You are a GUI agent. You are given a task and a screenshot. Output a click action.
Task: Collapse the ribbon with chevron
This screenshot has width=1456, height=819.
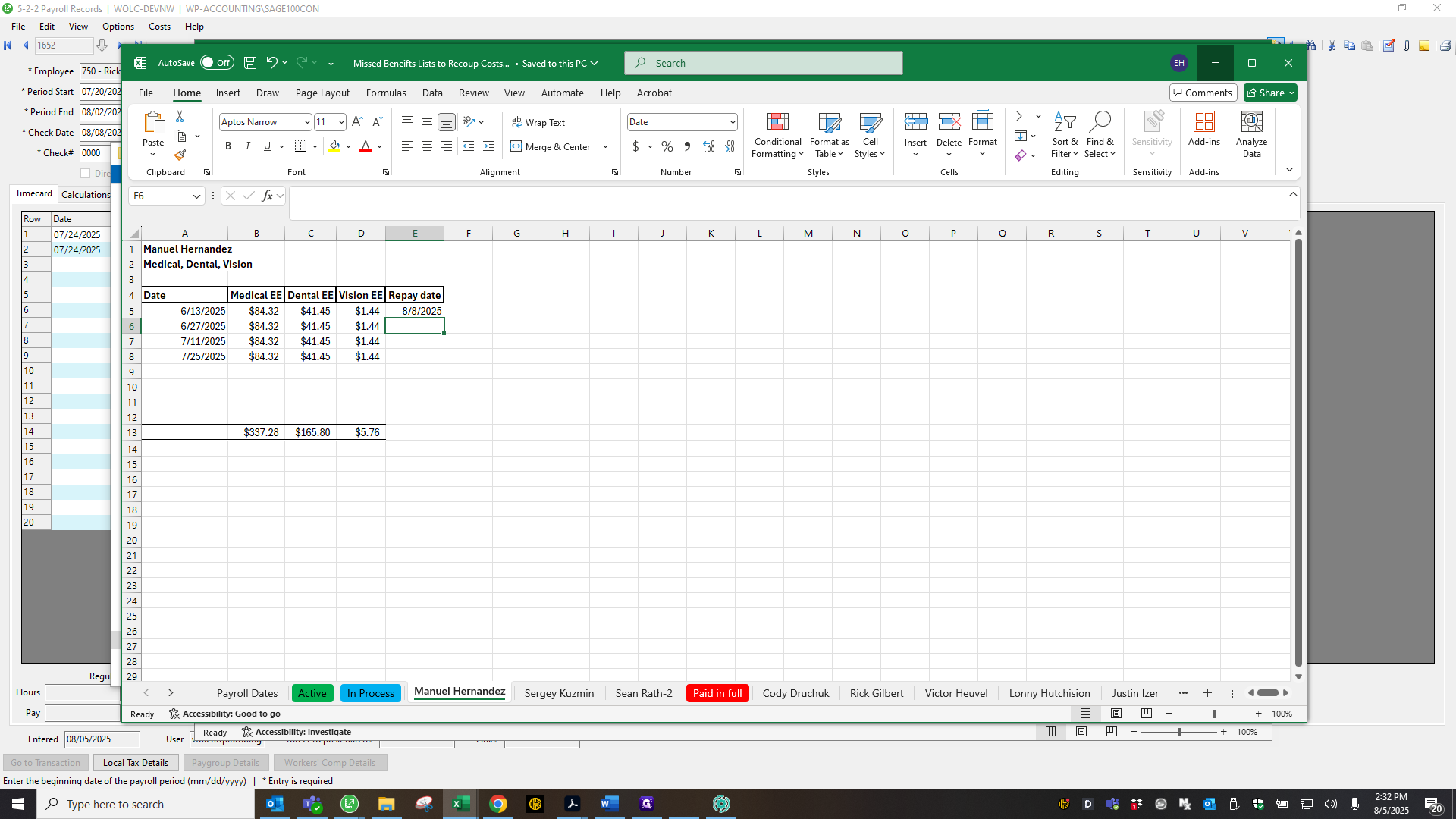coord(1289,170)
